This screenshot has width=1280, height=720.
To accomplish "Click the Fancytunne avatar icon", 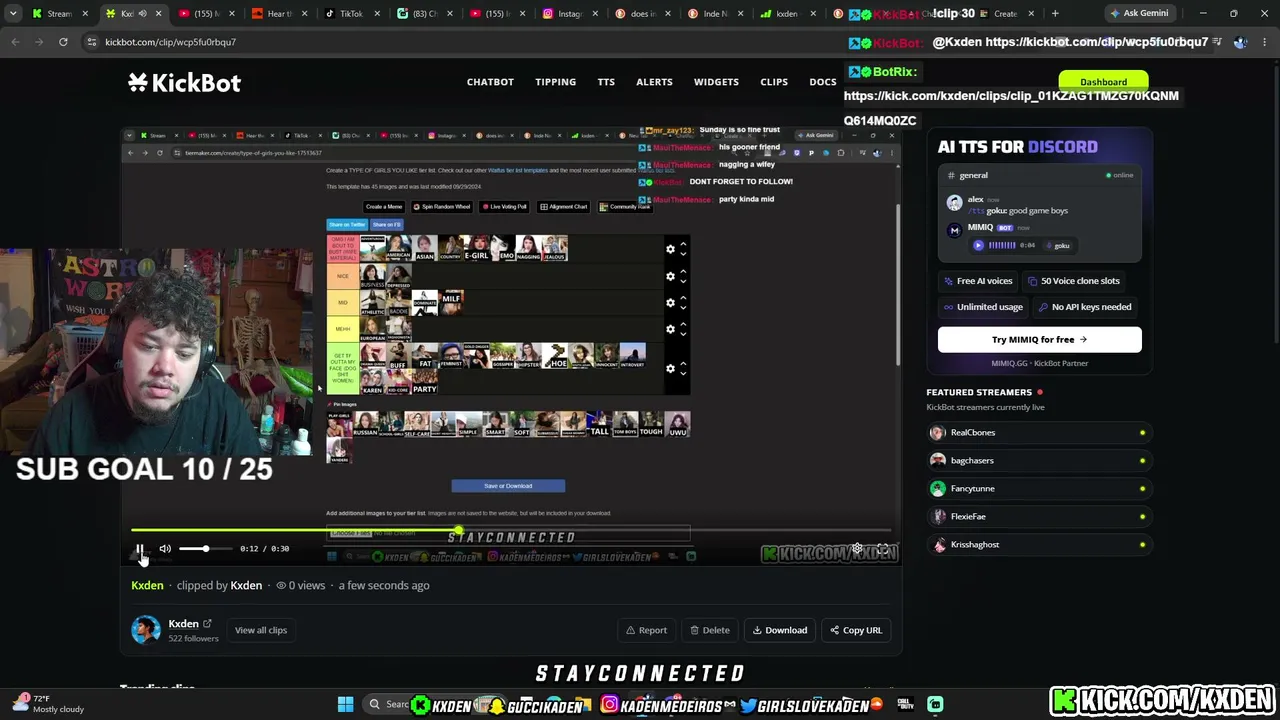I will tap(937, 489).
